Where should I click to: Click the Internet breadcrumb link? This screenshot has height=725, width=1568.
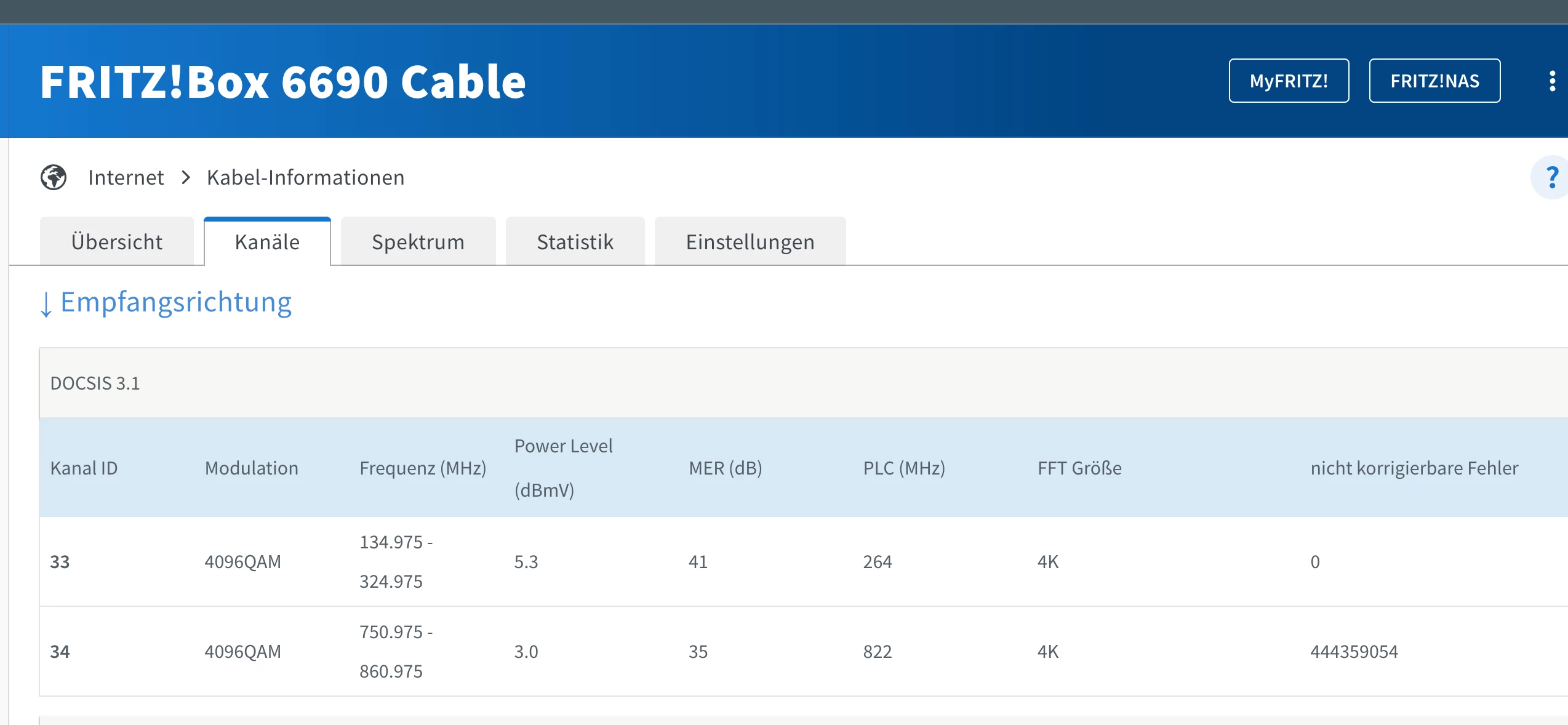click(x=126, y=177)
